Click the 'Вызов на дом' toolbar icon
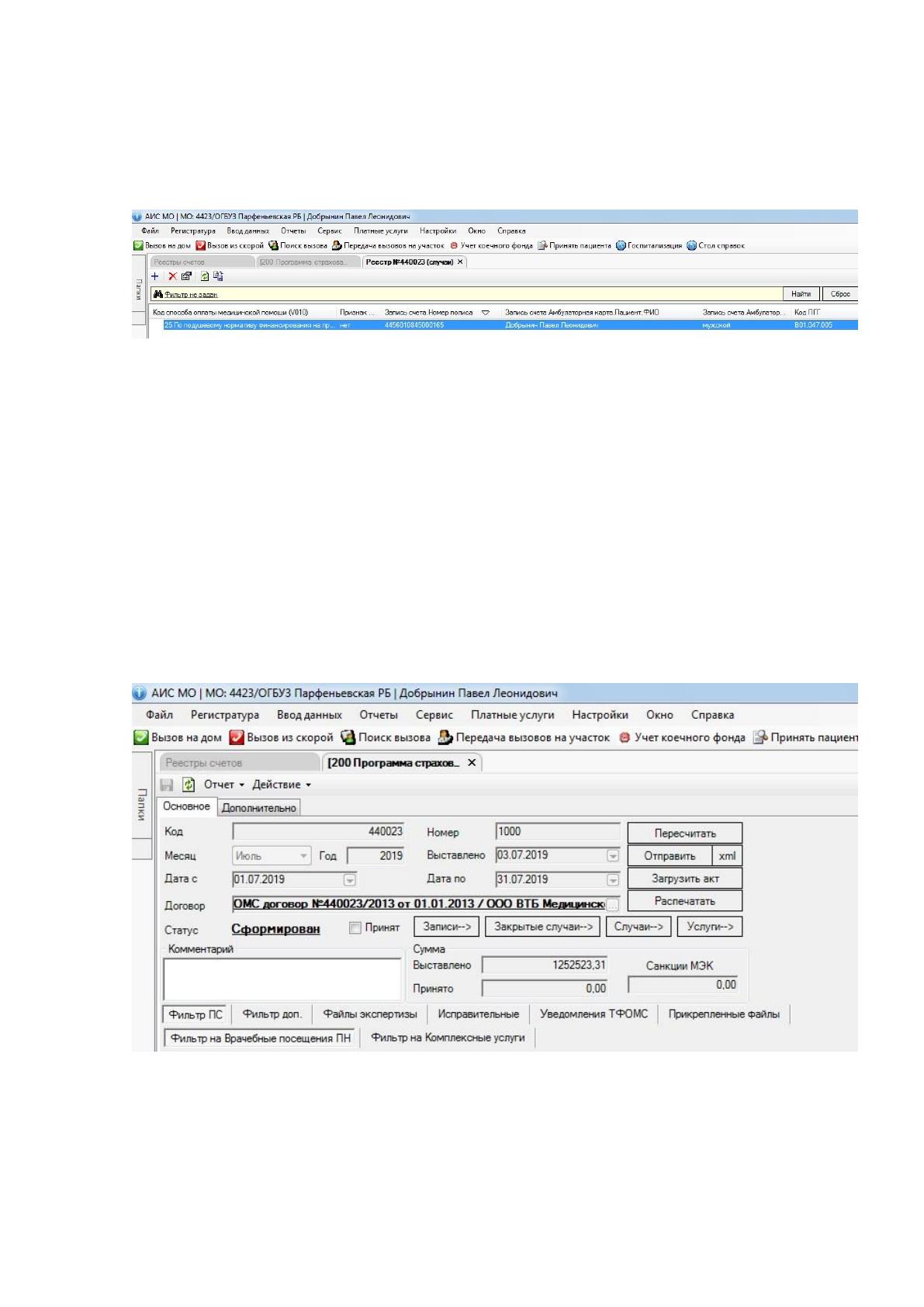 pyautogui.click(x=141, y=738)
